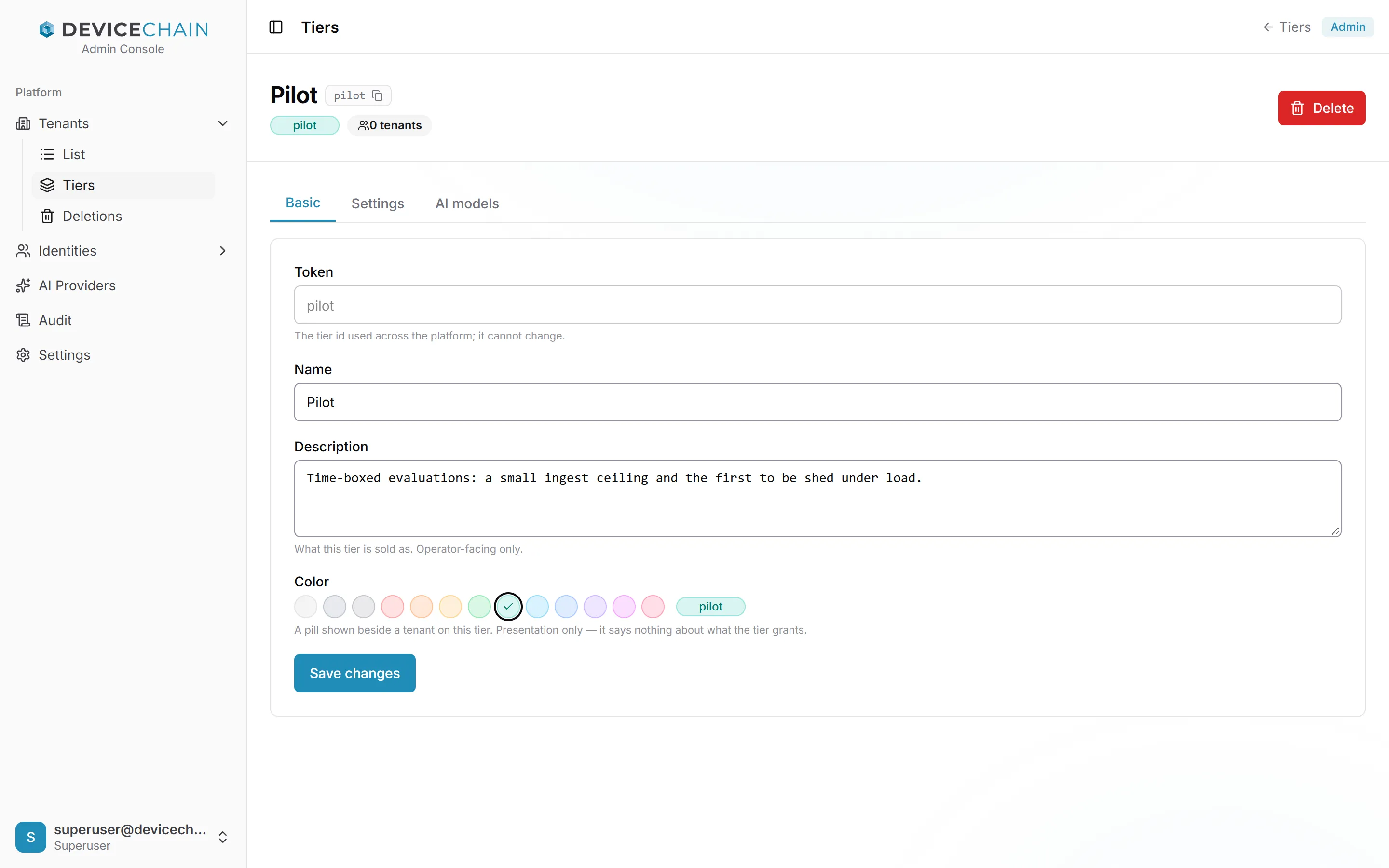Click the AI Providers sparkle icon
Viewport: 1389px width, 868px height.
click(23, 285)
